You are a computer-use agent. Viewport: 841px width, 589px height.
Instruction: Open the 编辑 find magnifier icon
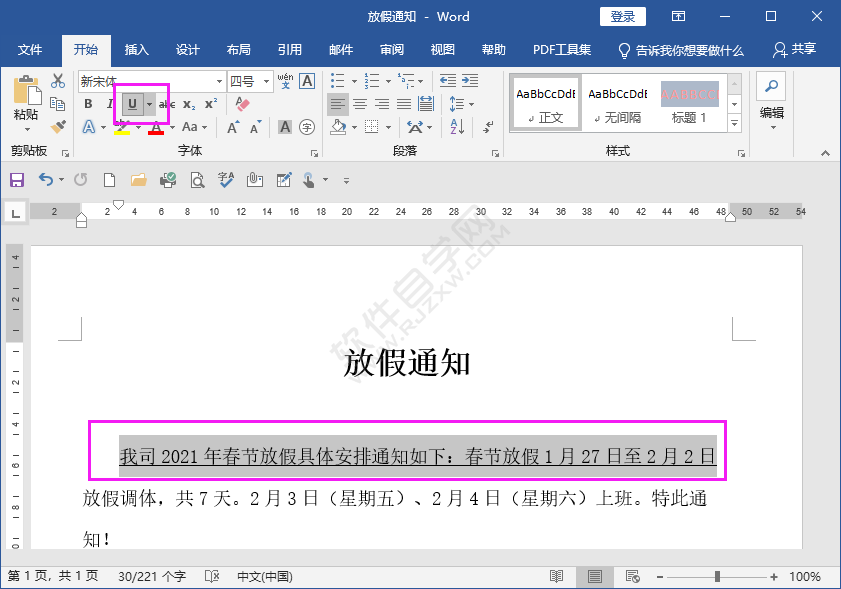point(771,86)
